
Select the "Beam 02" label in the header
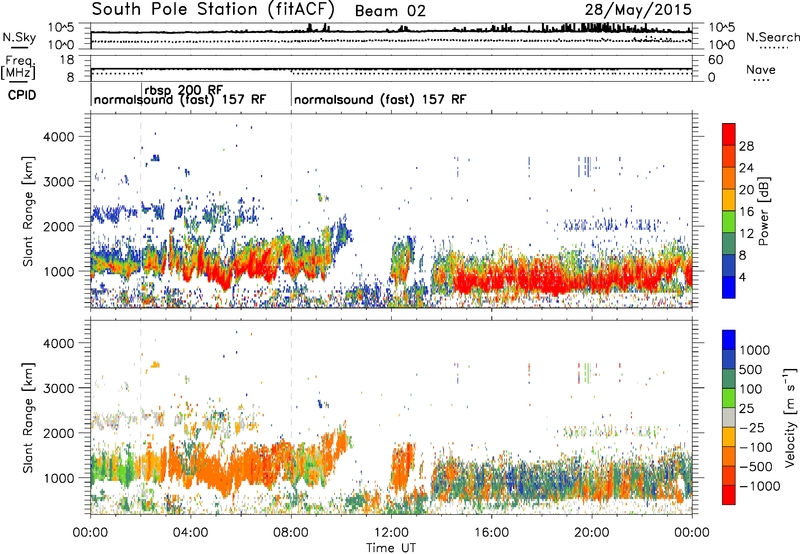(390, 11)
